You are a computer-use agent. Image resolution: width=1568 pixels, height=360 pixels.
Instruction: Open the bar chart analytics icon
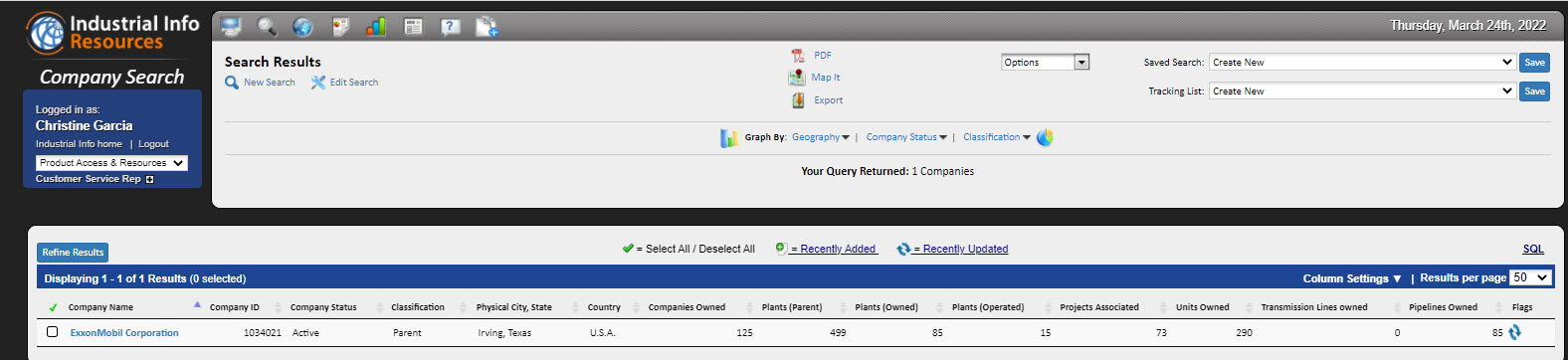(x=376, y=27)
